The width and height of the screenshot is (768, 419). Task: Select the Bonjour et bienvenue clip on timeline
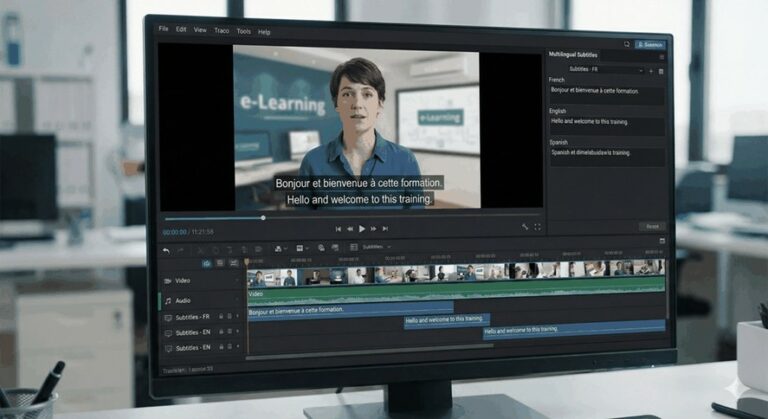350,310
